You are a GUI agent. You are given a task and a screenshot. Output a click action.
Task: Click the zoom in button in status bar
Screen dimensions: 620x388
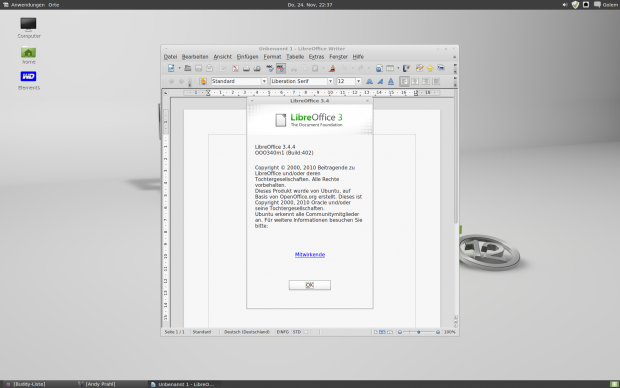(x=438, y=332)
